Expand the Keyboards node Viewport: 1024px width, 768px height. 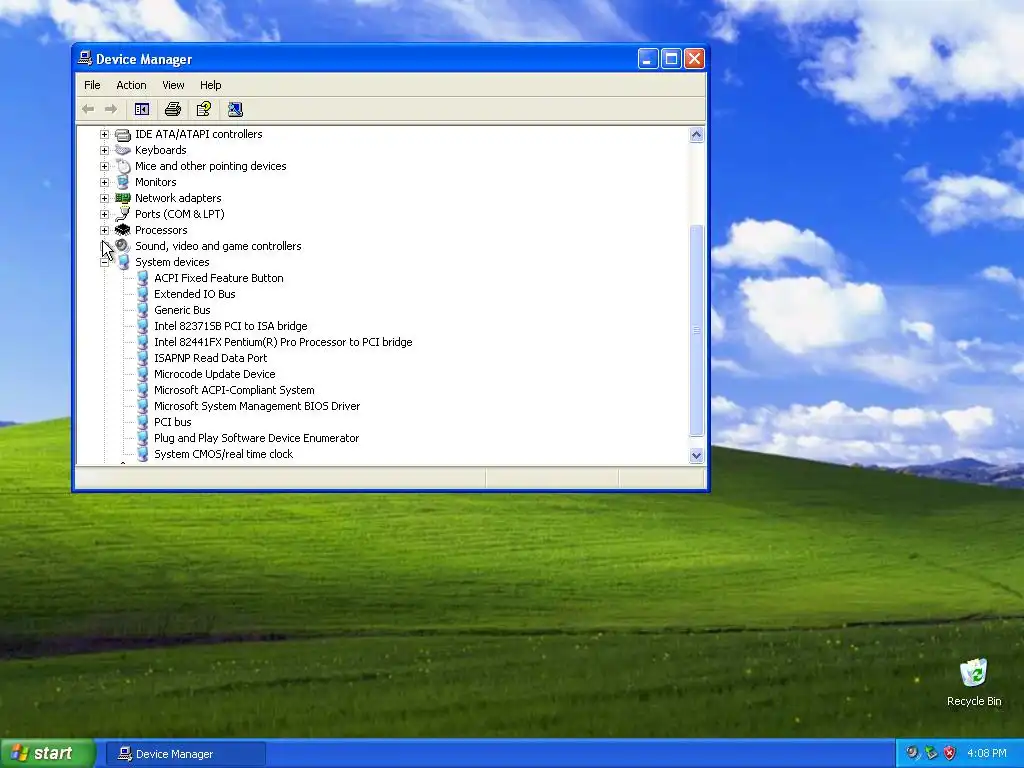tap(104, 150)
